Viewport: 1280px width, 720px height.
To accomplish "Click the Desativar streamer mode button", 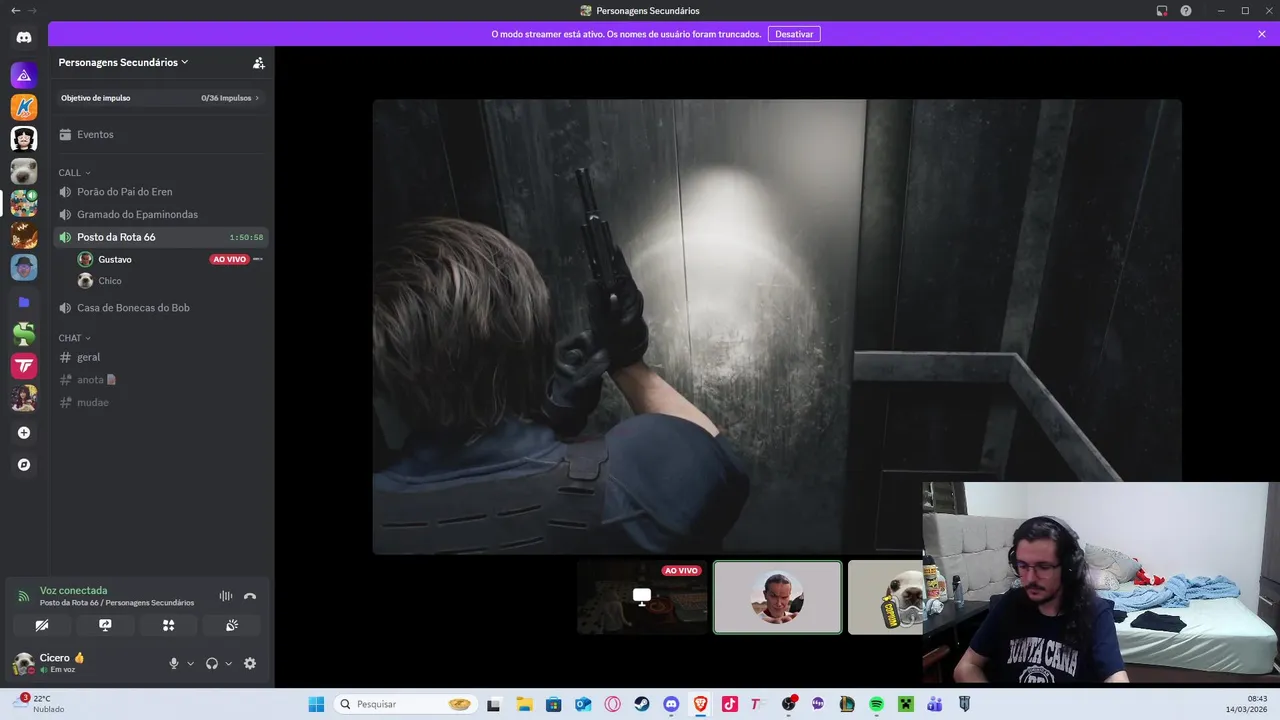I will point(794,34).
